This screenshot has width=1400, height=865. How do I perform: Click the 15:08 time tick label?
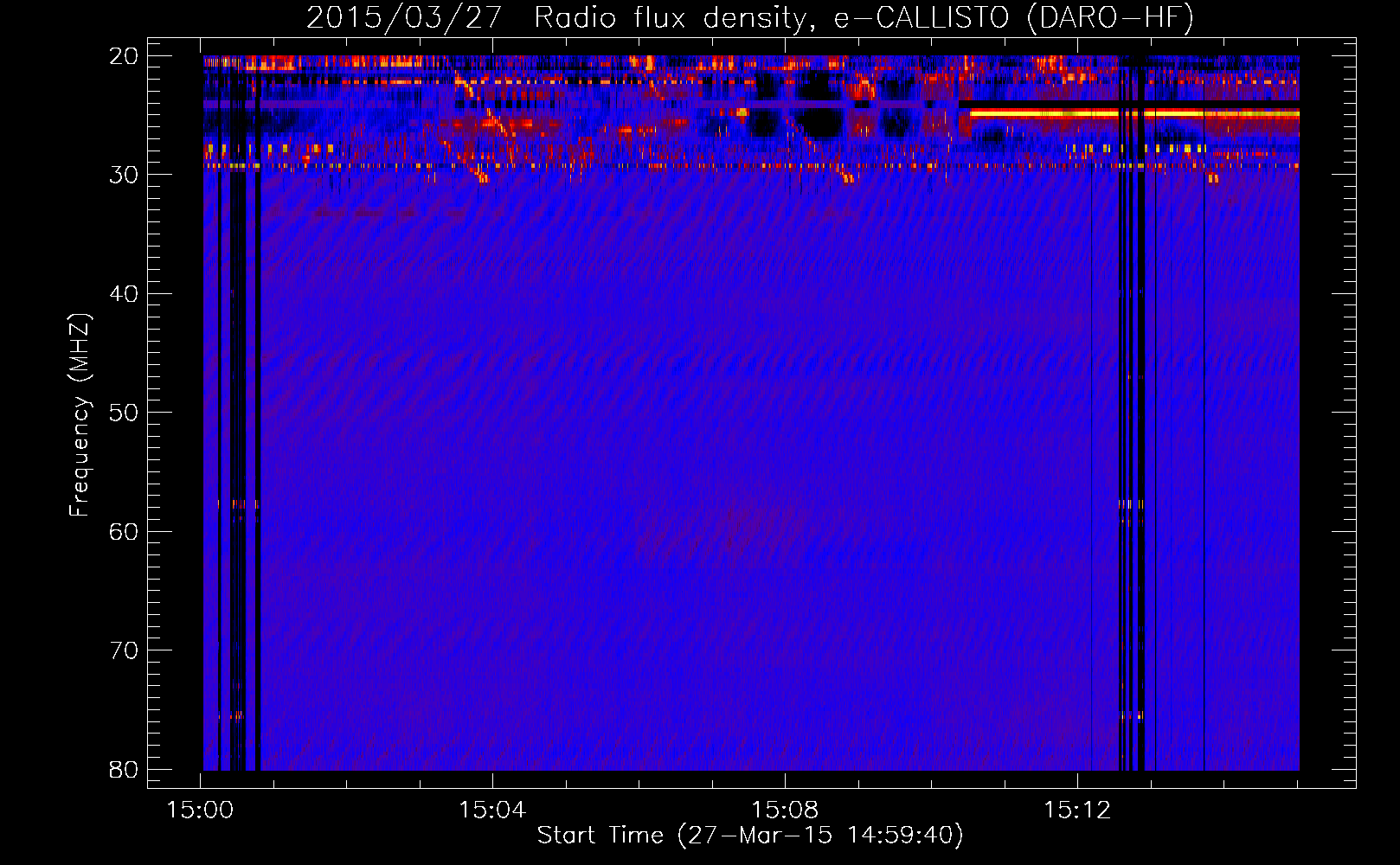[x=785, y=811]
